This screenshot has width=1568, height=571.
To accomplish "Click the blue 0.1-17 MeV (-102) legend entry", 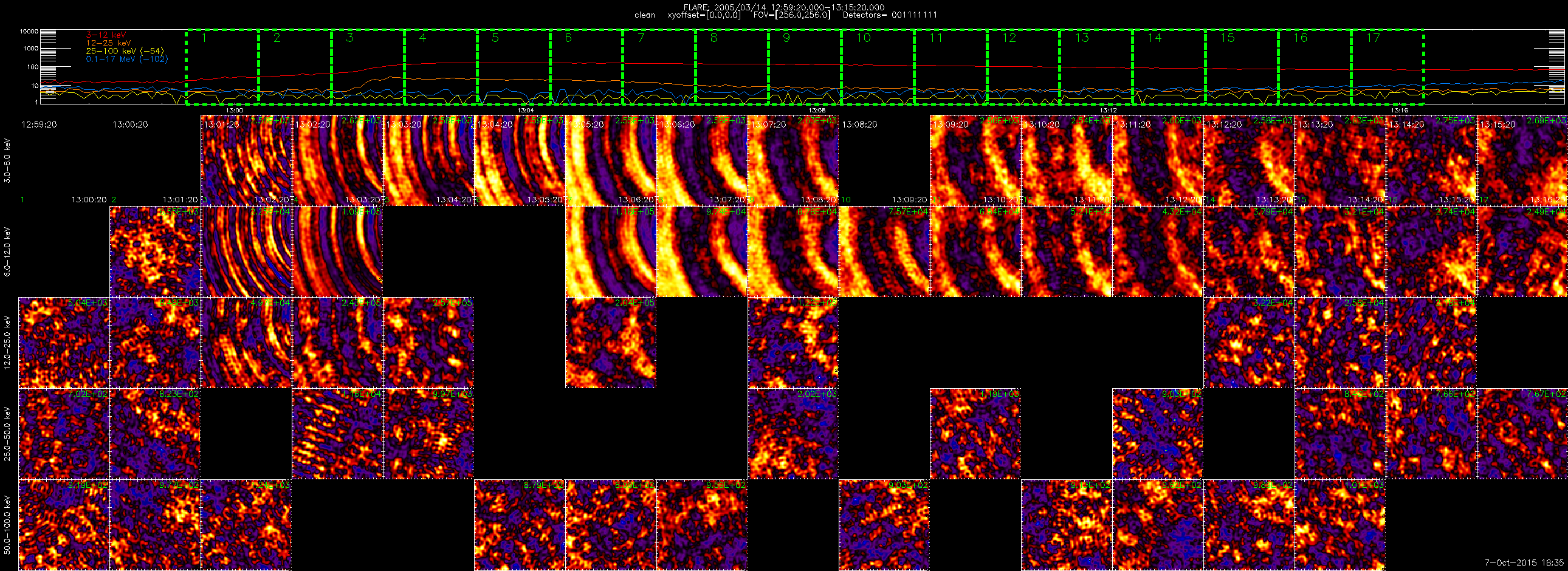I will tap(126, 59).
